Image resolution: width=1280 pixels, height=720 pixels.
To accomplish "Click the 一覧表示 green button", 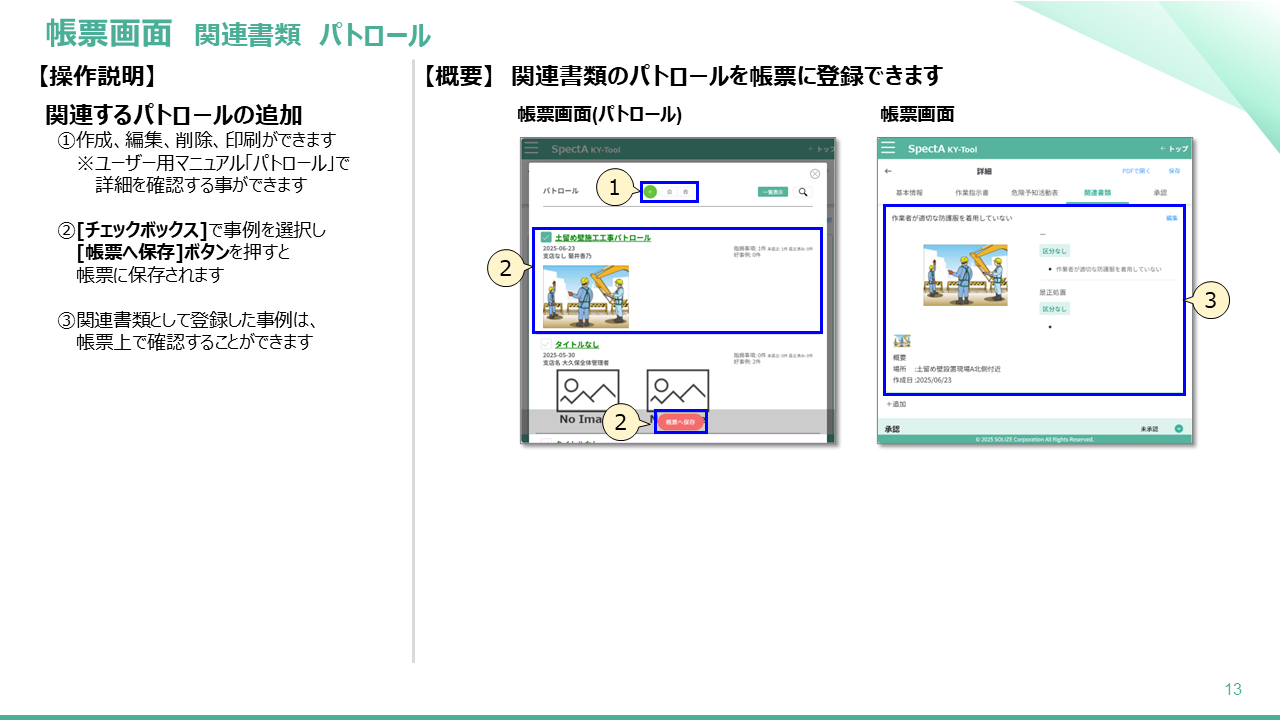I will (772, 191).
